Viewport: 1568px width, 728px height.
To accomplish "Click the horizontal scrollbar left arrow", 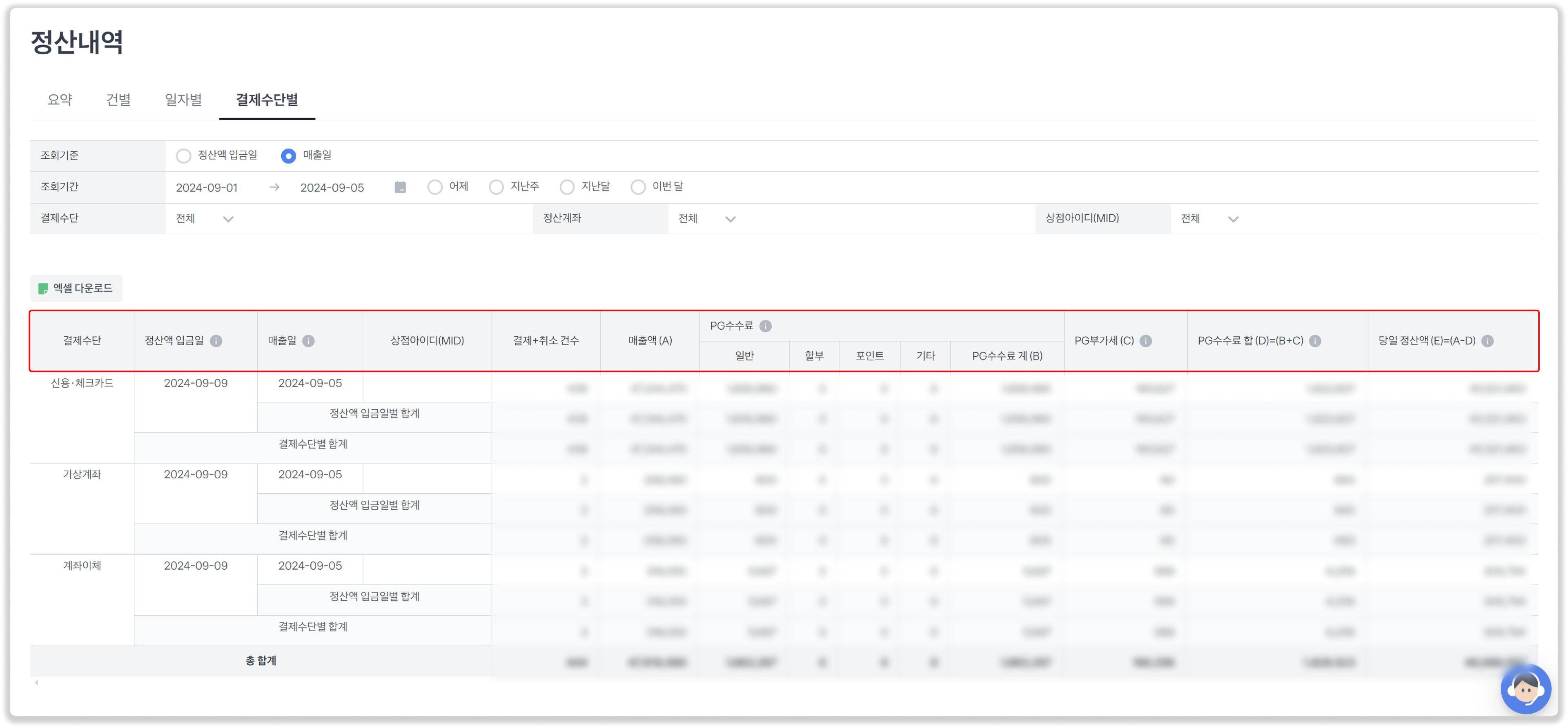I will (x=36, y=683).
